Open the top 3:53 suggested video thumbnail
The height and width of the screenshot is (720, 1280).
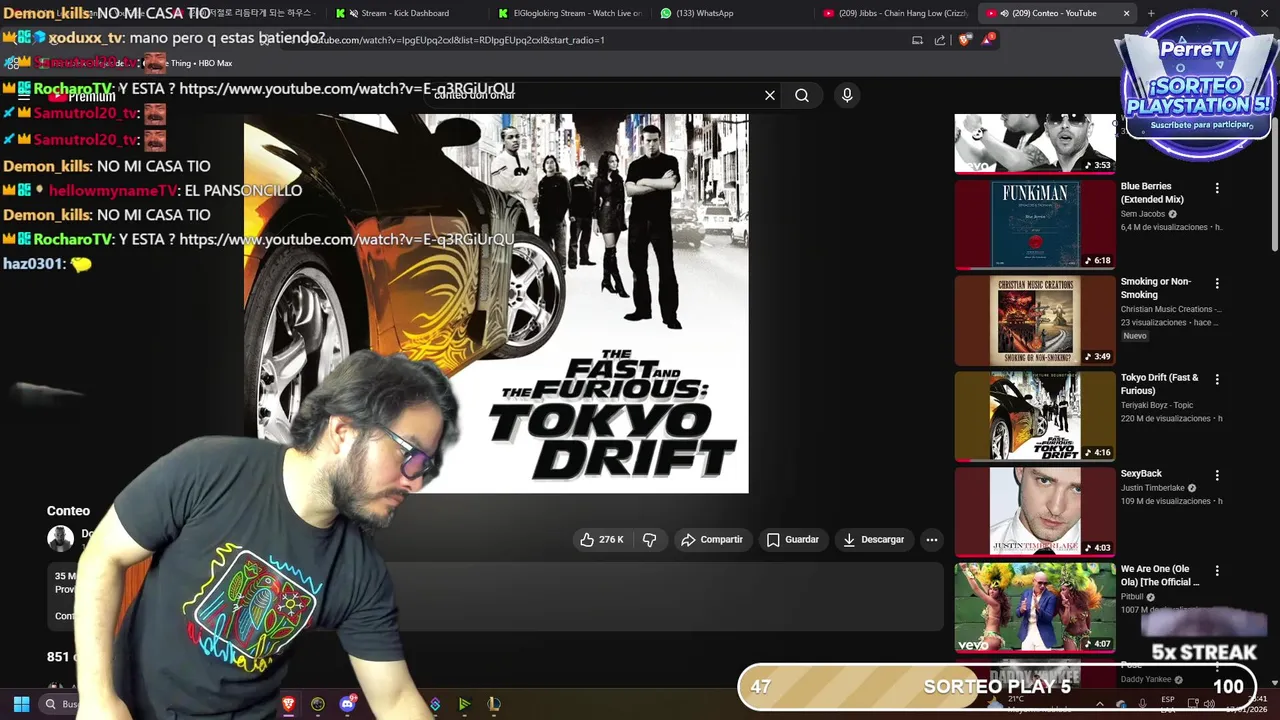click(x=1035, y=143)
